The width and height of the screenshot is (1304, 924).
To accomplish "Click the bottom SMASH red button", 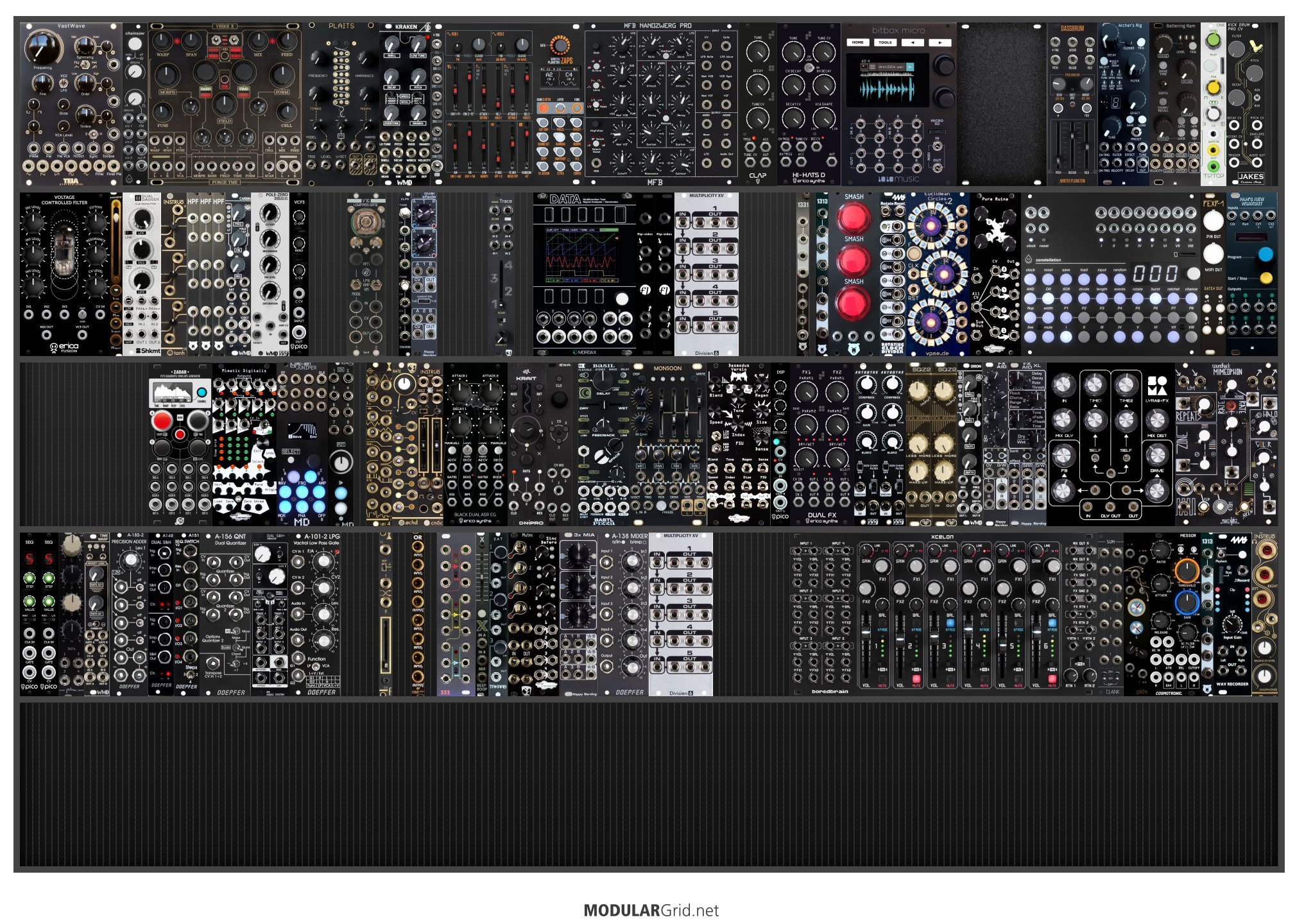I will click(x=854, y=303).
